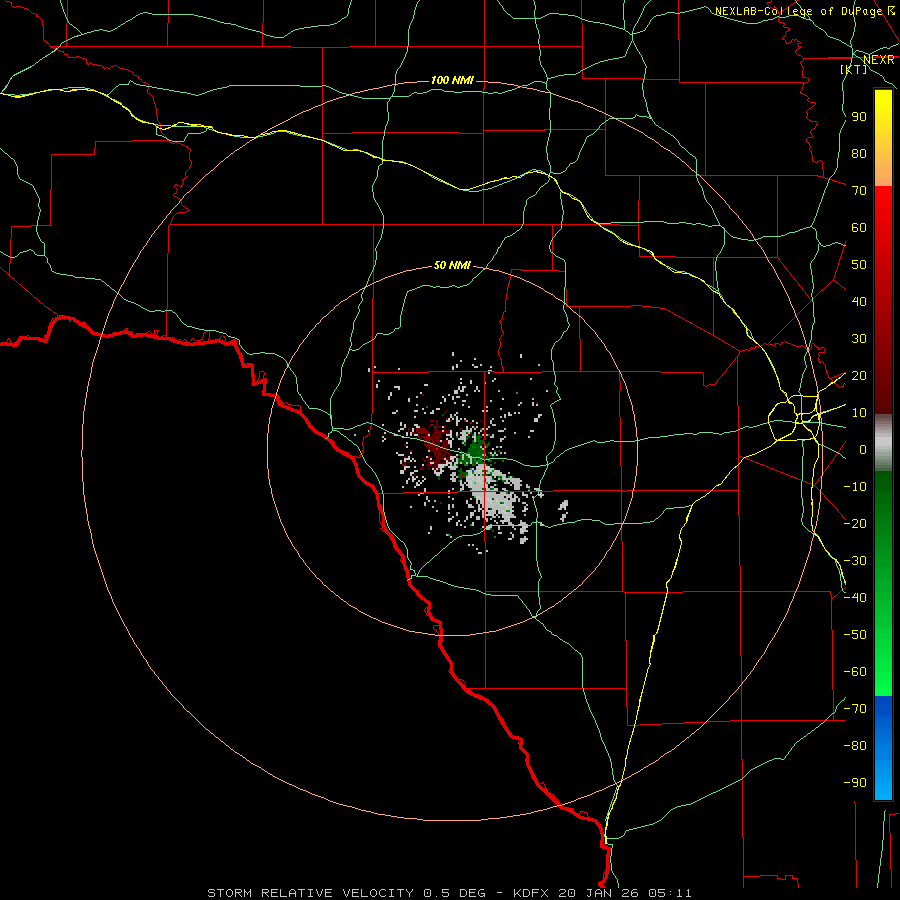This screenshot has width=900, height=900.
Task: Click the "0" value on the velocity scale
Action: 863,450
